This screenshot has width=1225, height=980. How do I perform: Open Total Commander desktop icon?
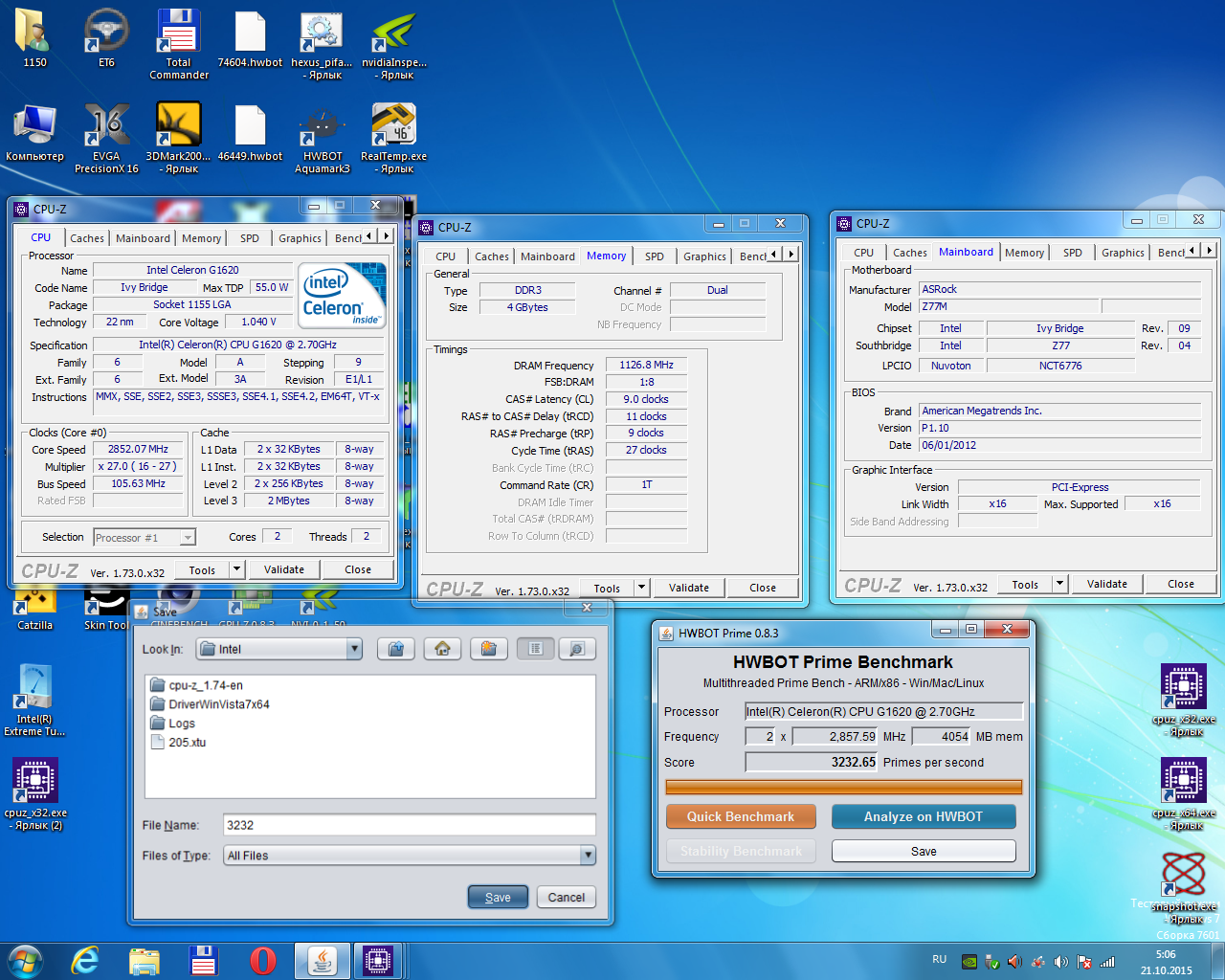click(178, 44)
